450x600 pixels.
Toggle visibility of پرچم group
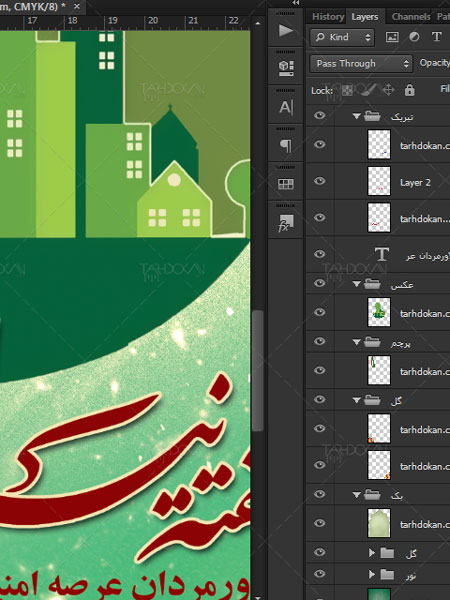click(x=320, y=341)
